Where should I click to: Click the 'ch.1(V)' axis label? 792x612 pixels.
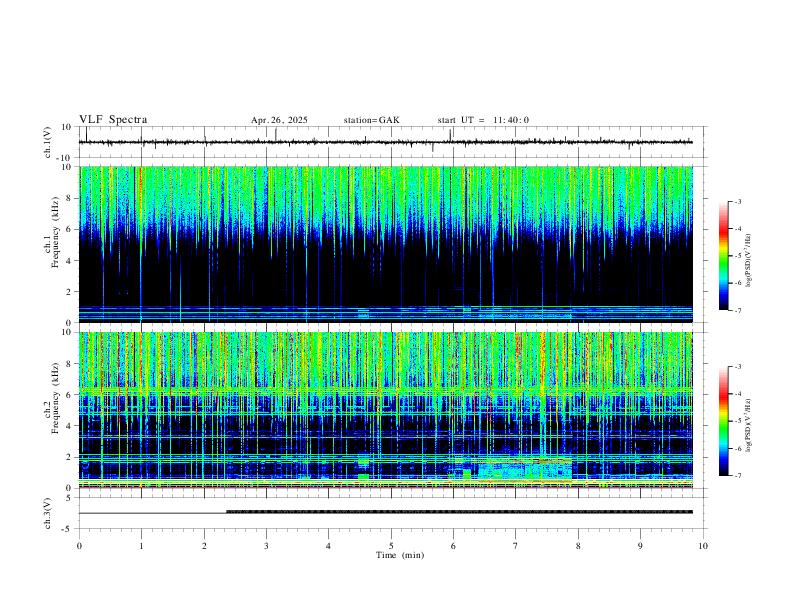(x=48, y=142)
